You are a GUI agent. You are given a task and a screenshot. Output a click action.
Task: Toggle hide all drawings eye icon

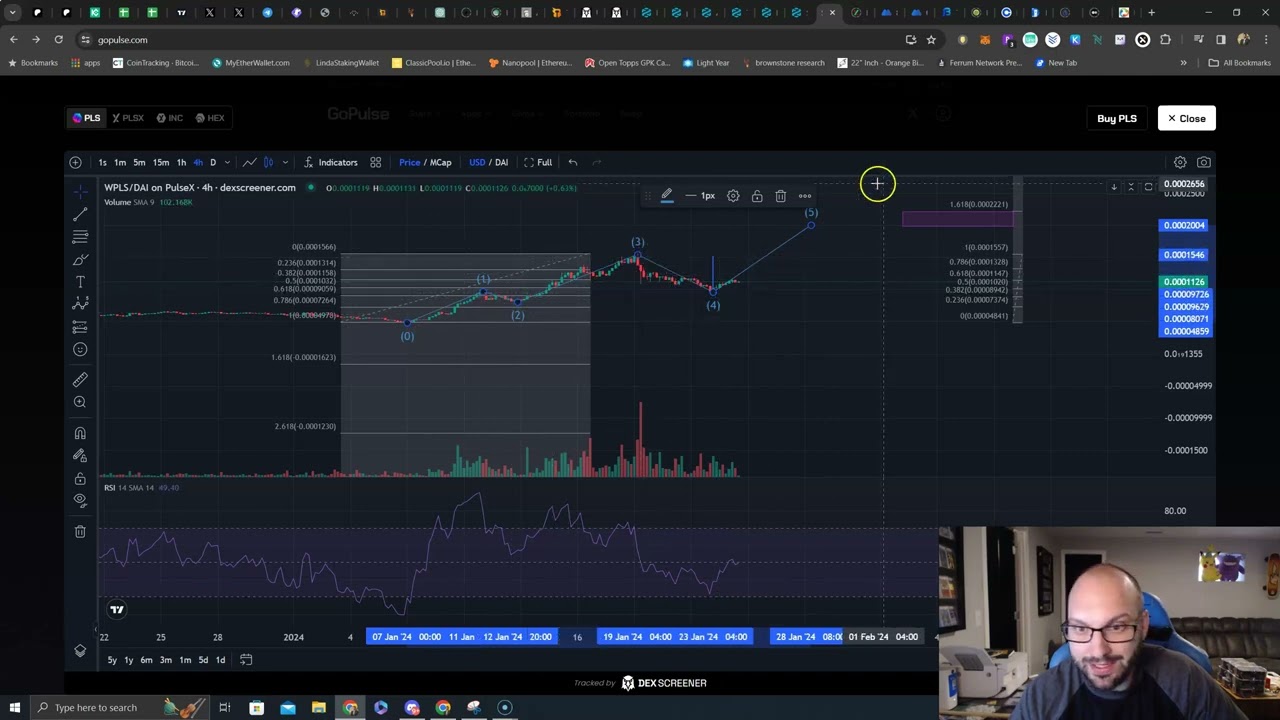click(80, 500)
